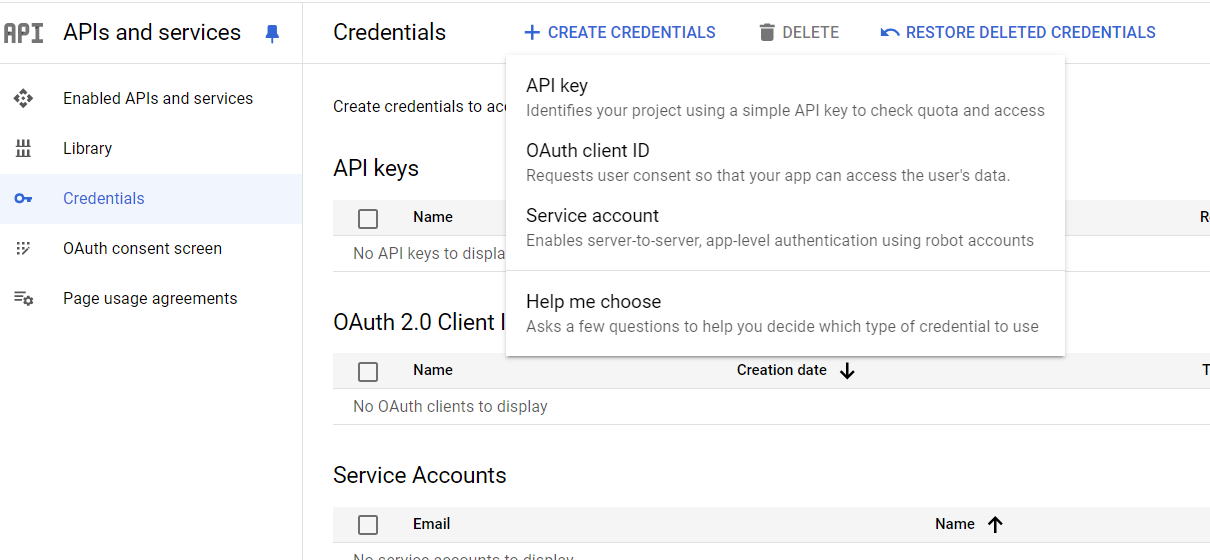Click the Library icon in the sidebar

(x=23, y=148)
